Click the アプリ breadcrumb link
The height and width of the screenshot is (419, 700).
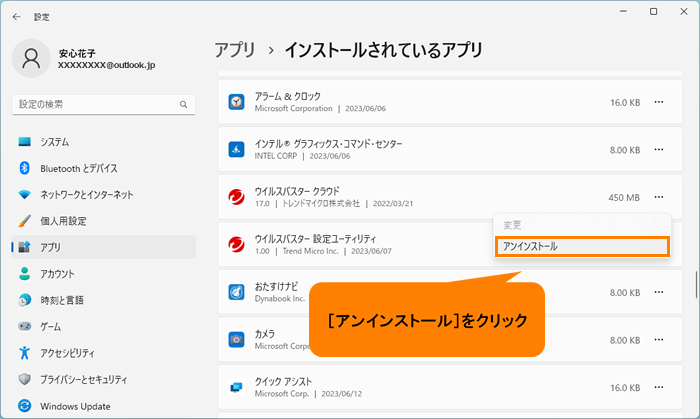click(235, 50)
